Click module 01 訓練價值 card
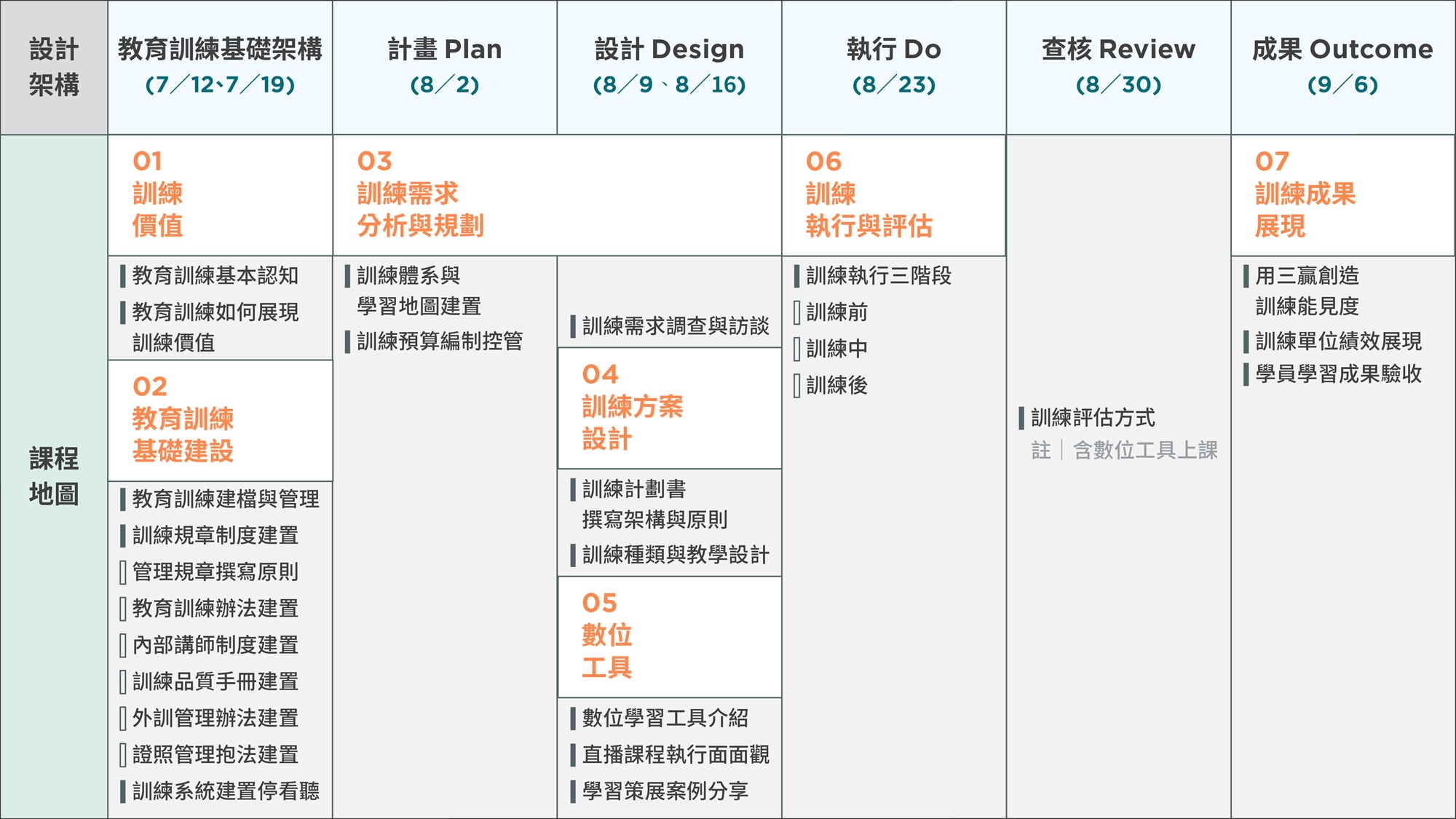 pyautogui.click(x=220, y=194)
